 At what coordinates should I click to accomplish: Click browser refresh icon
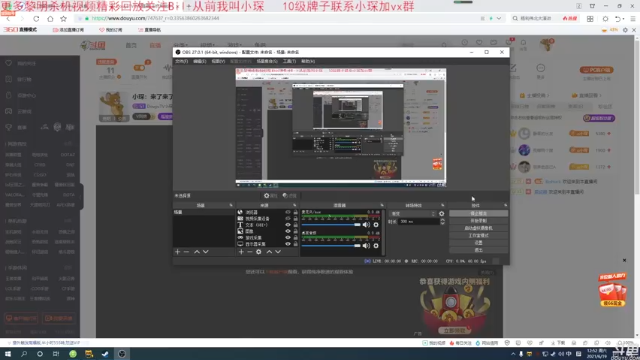[x=36, y=19]
